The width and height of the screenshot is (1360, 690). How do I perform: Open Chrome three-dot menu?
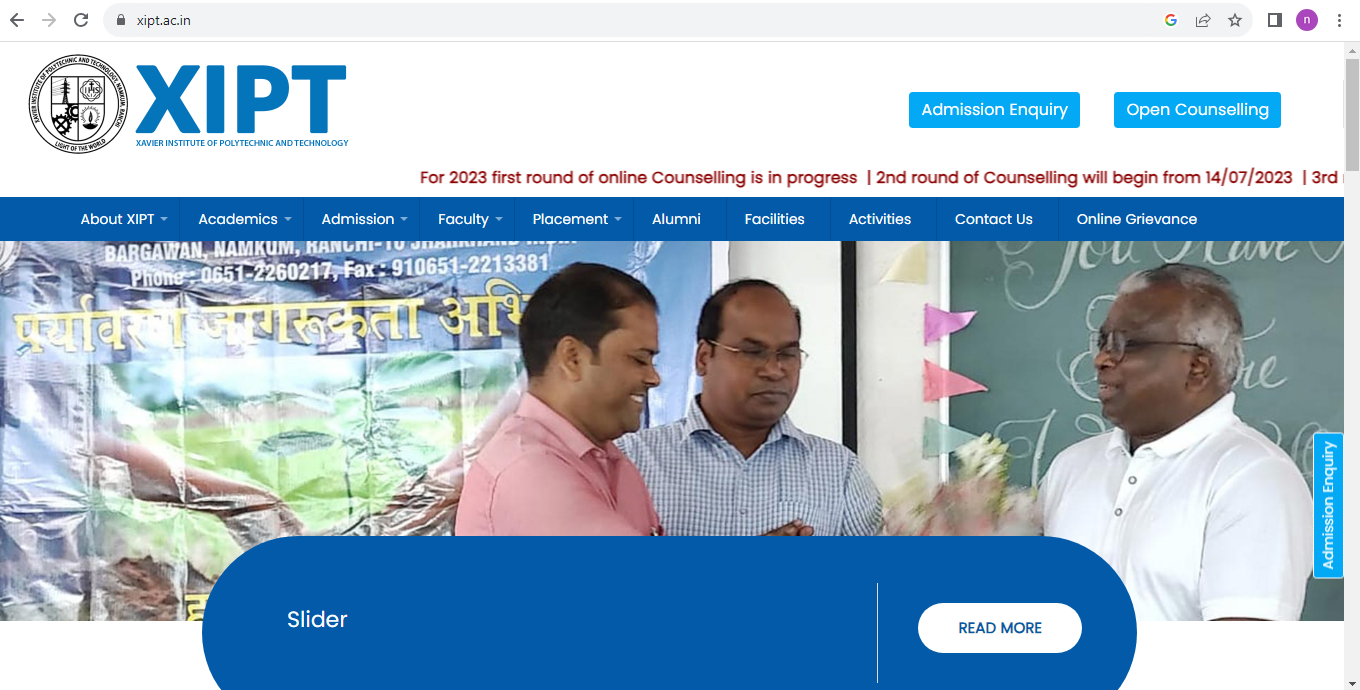[x=1339, y=20]
